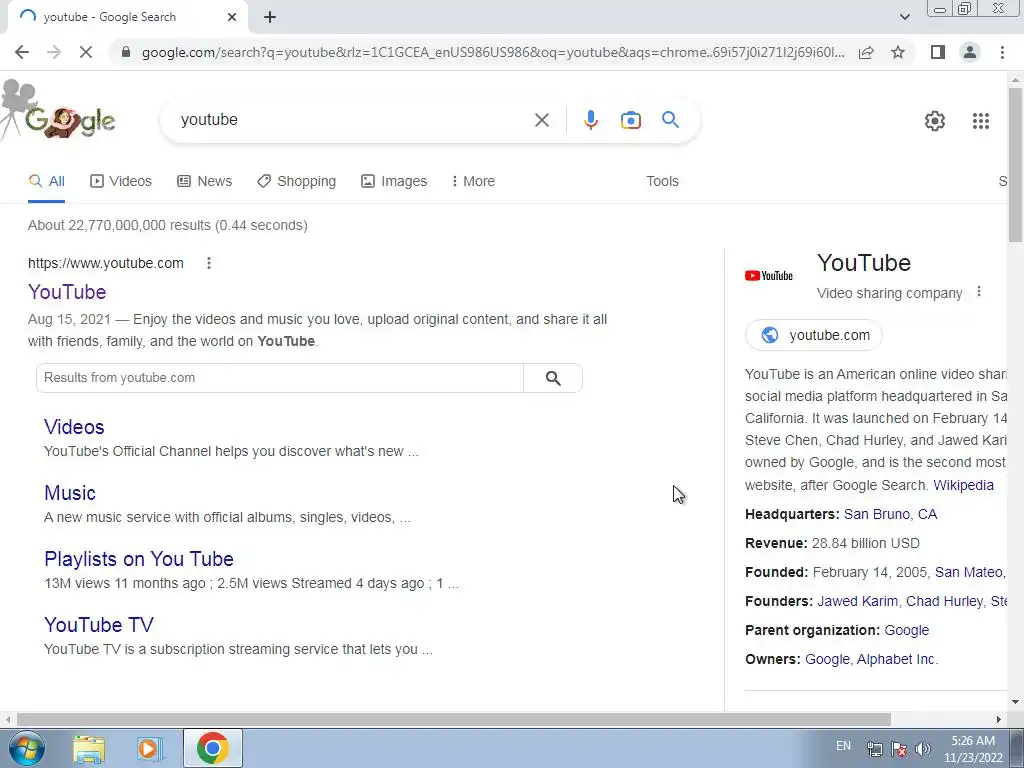This screenshot has width=1024, height=768.
Task: Expand the More search filters menu
Action: [473, 182]
